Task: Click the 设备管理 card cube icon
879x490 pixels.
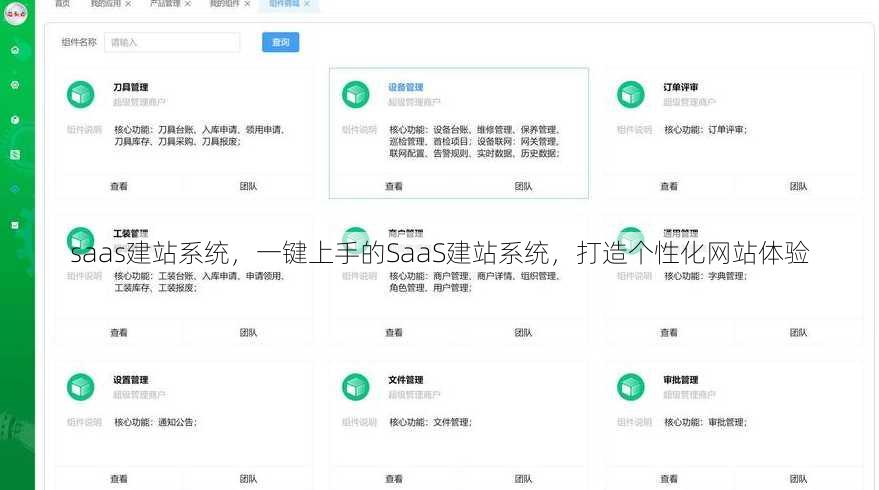Action: (x=355, y=94)
